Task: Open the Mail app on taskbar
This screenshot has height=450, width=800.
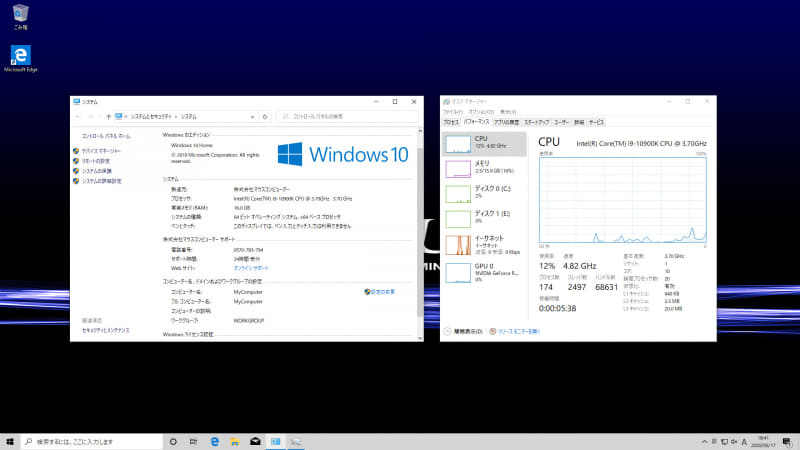Action: [x=255, y=441]
